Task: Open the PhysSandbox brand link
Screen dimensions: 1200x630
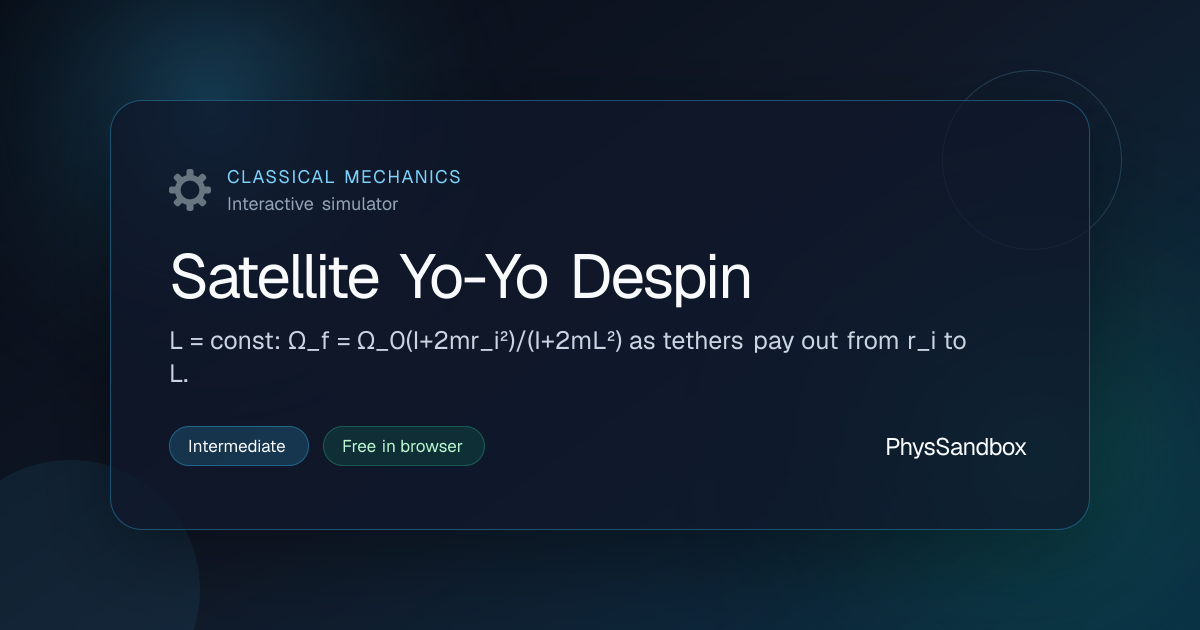Action: [956, 447]
